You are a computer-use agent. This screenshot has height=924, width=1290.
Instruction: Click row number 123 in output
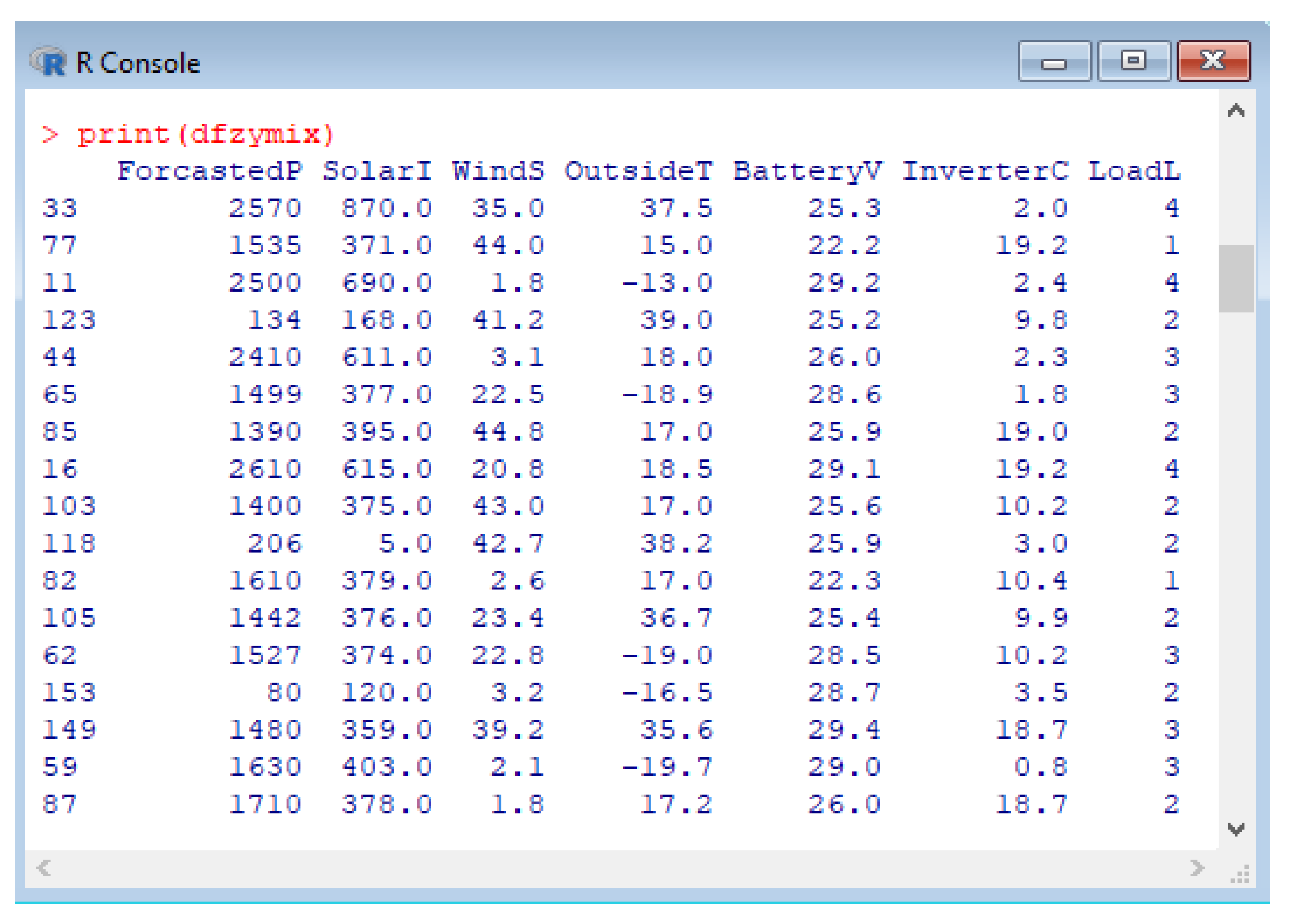click(x=69, y=320)
